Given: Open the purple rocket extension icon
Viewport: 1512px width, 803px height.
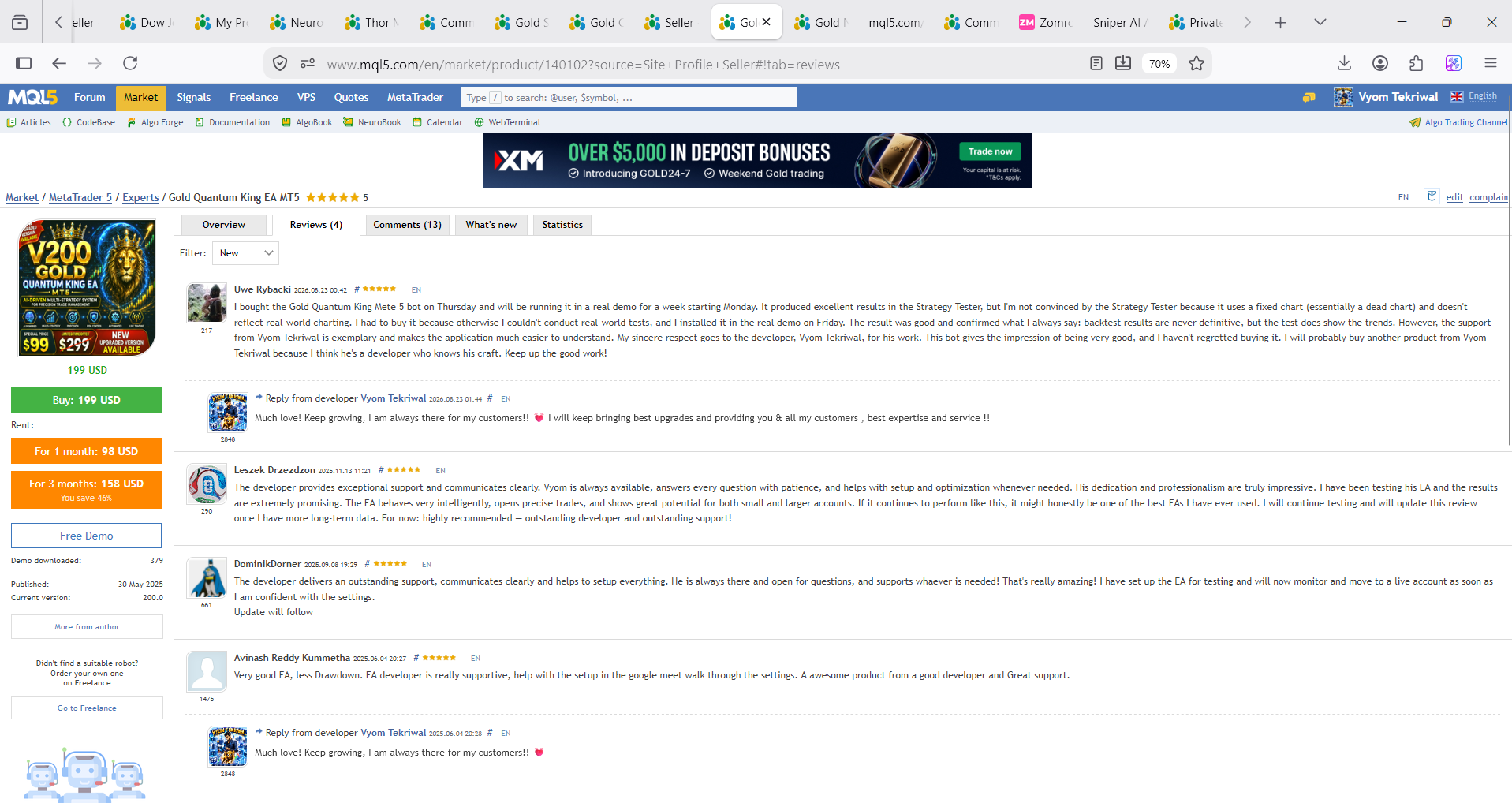Looking at the screenshot, I should [x=1454, y=63].
